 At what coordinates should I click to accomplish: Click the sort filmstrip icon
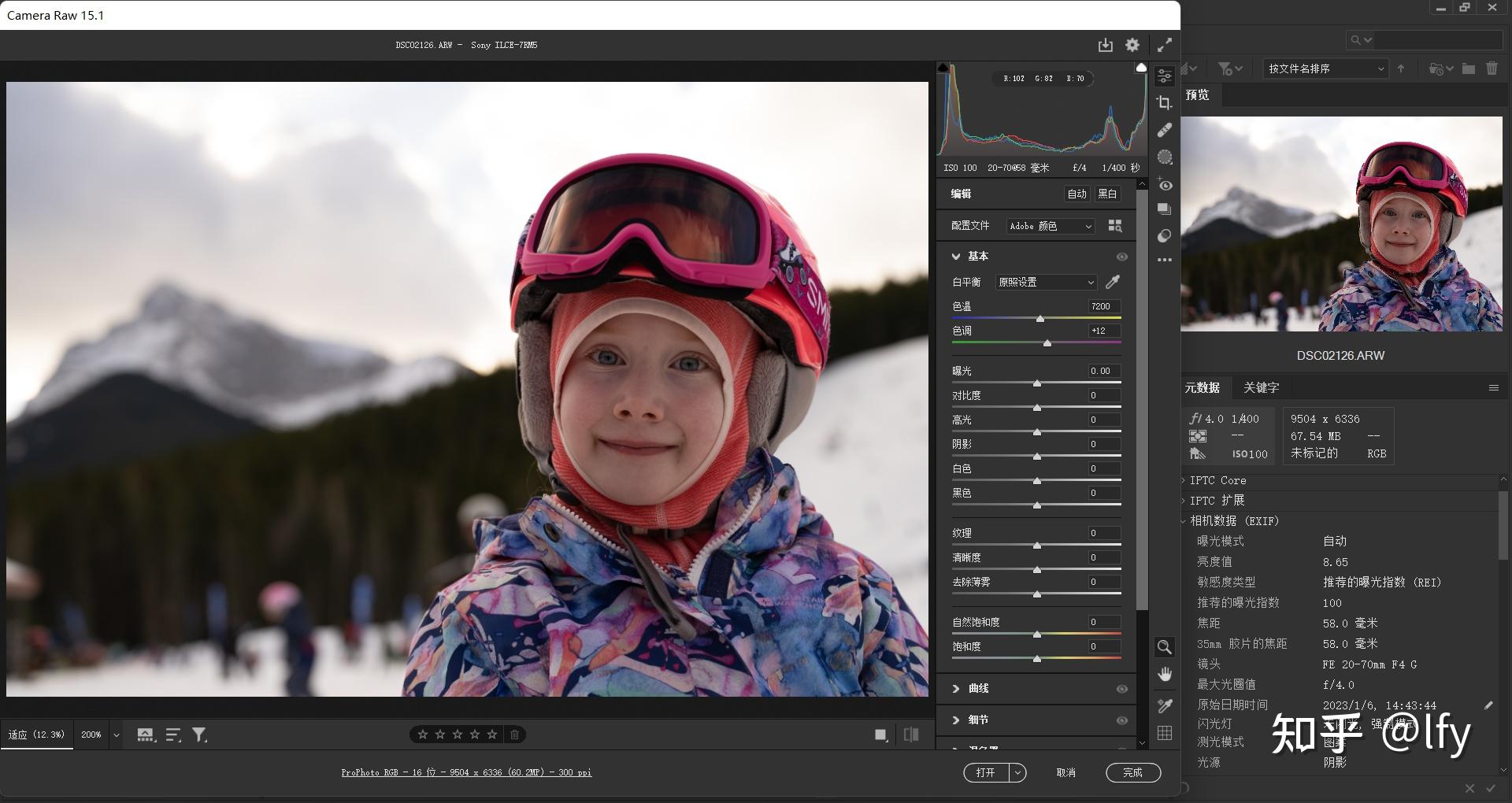173,735
